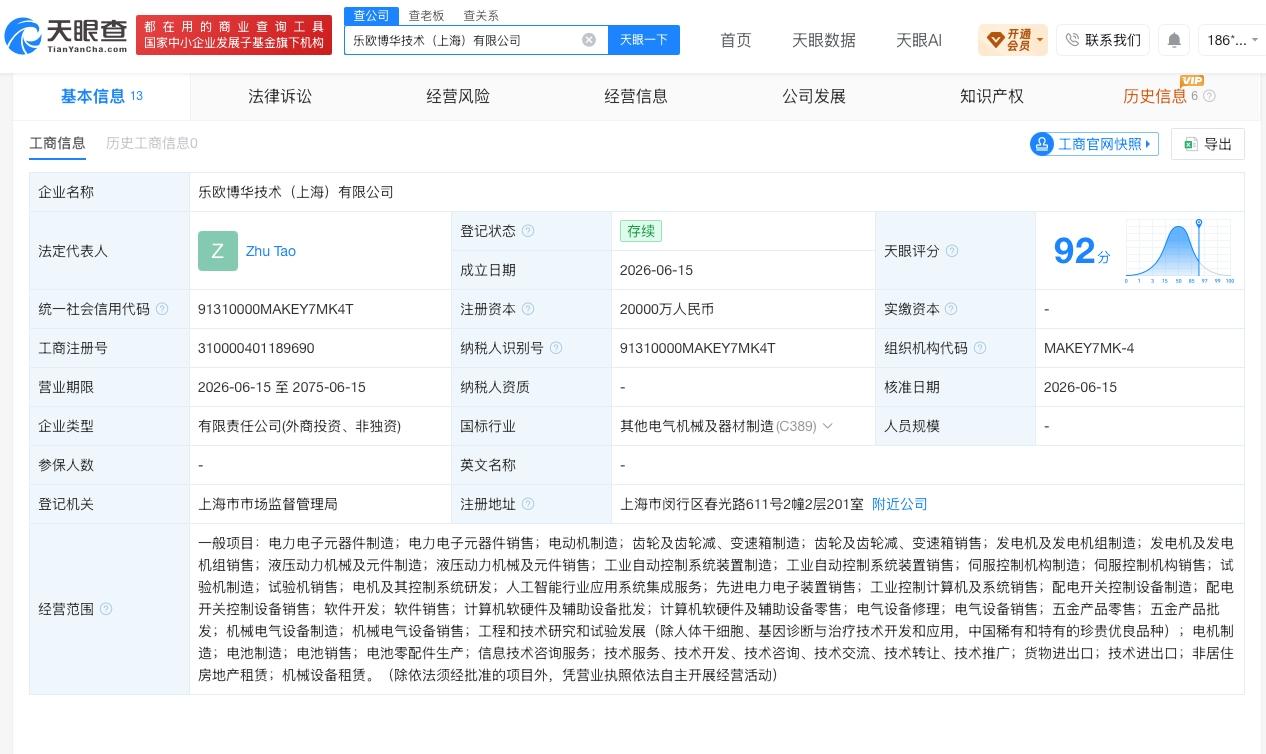The image size is (1266, 754).
Task: Click the 核准日期 value 2026-06-15
Action: (1080, 387)
